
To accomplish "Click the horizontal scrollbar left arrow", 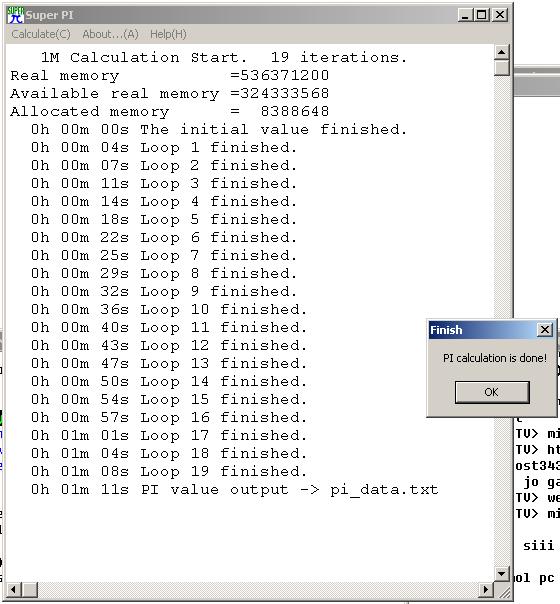I will click(x=13, y=589).
